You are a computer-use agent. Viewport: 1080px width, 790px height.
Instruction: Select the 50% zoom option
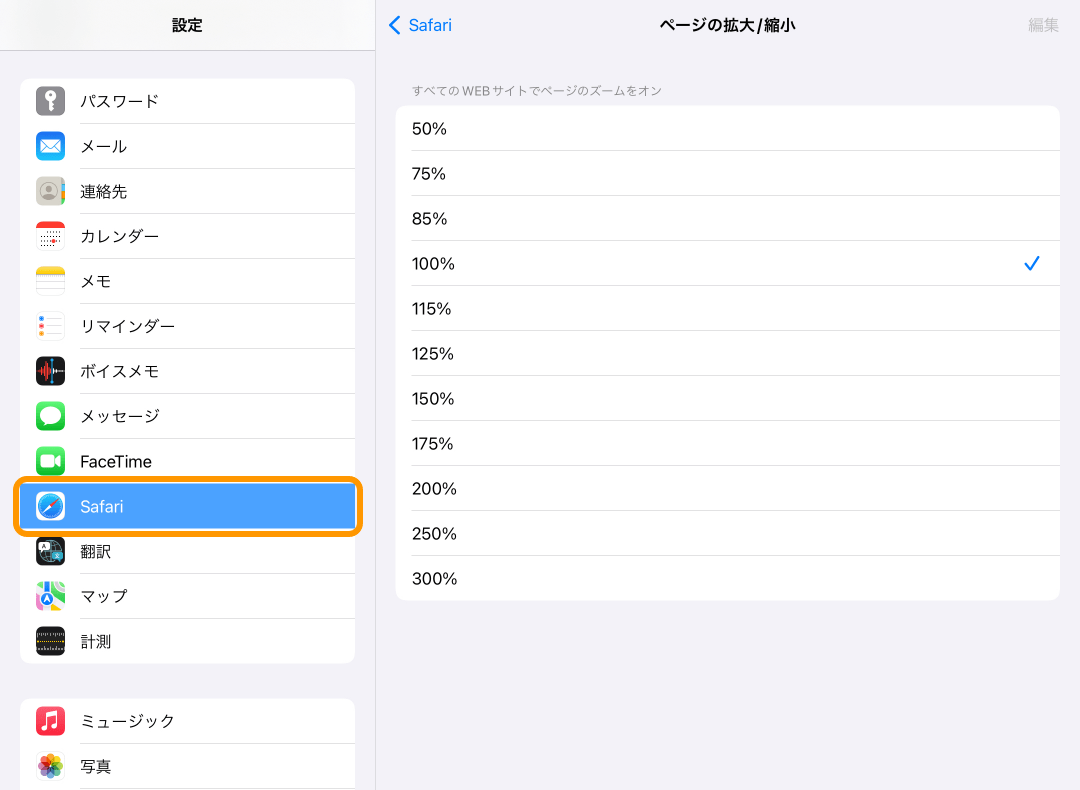pyautogui.click(x=727, y=128)
